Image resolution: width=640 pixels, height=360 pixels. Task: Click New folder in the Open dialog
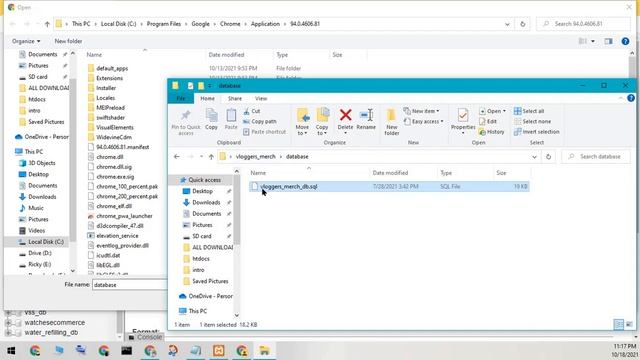click(68, 41)
